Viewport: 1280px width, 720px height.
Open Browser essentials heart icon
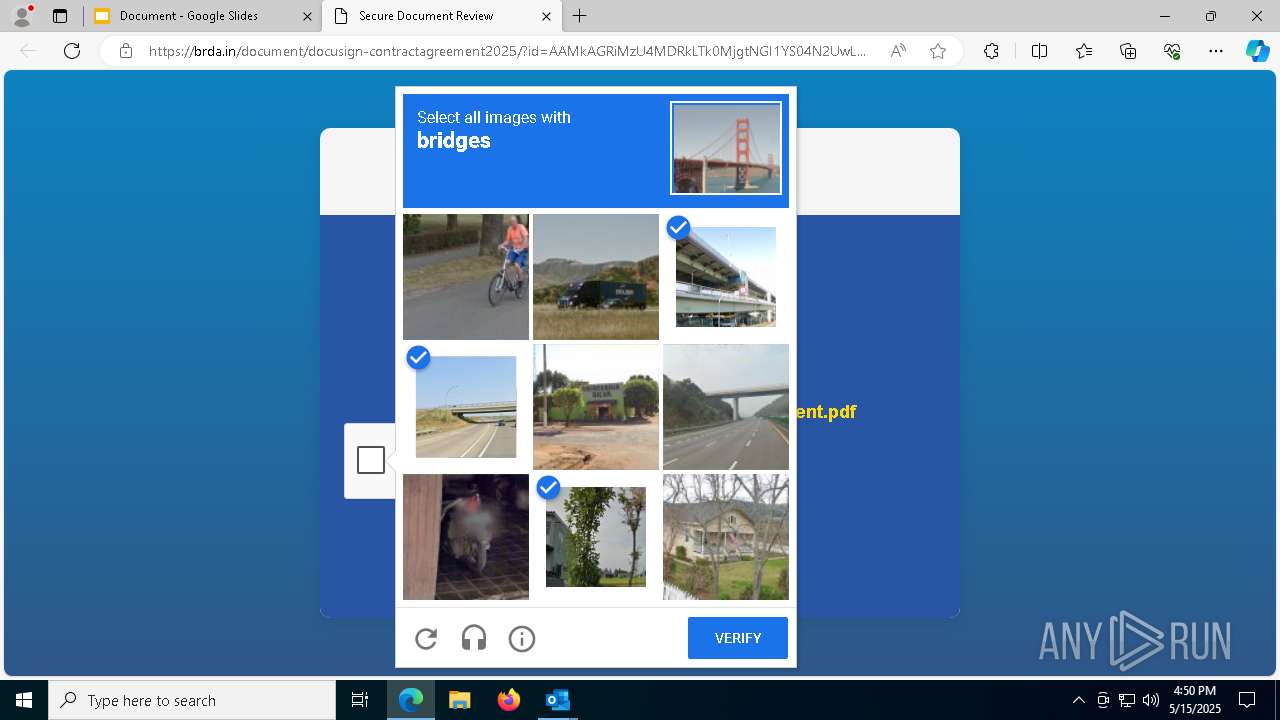[1172, 51]
